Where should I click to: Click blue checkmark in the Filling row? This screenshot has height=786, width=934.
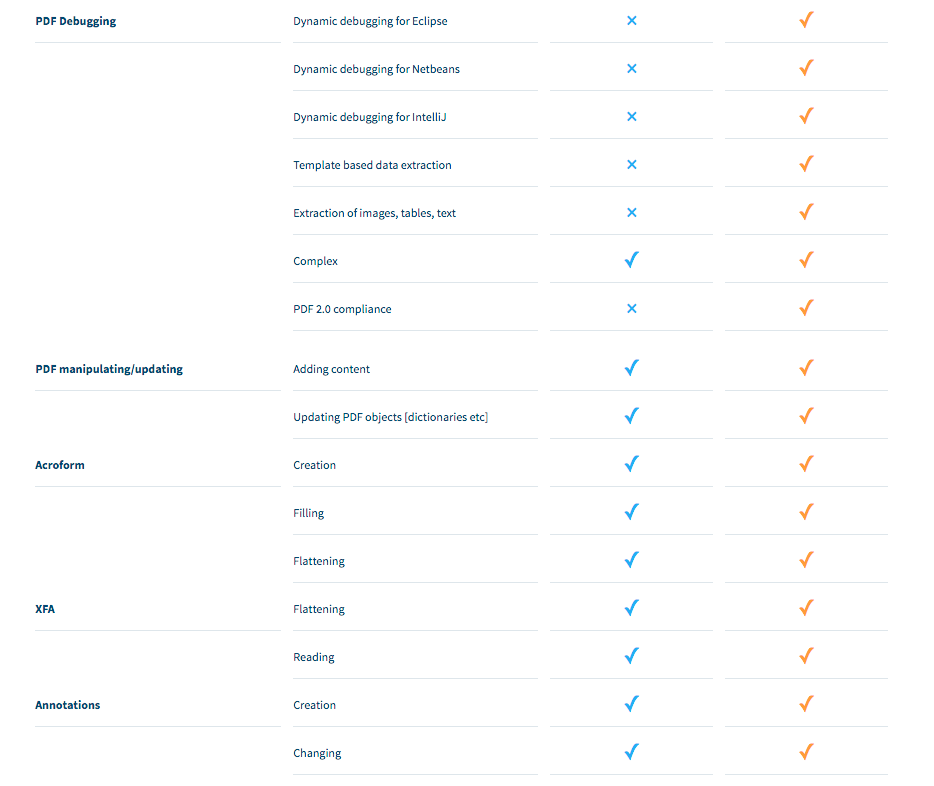[x=631, y=511]
